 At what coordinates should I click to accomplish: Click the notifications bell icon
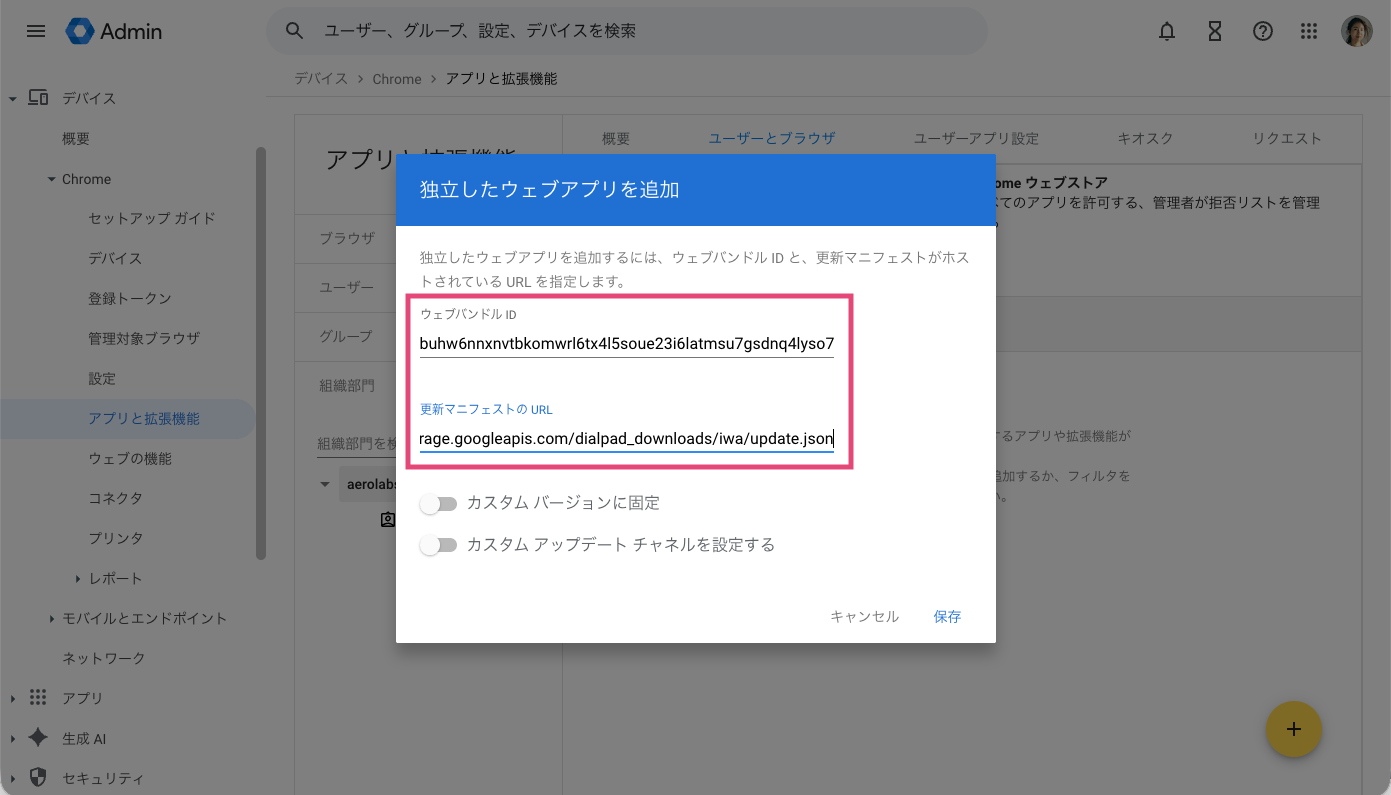1166,31
